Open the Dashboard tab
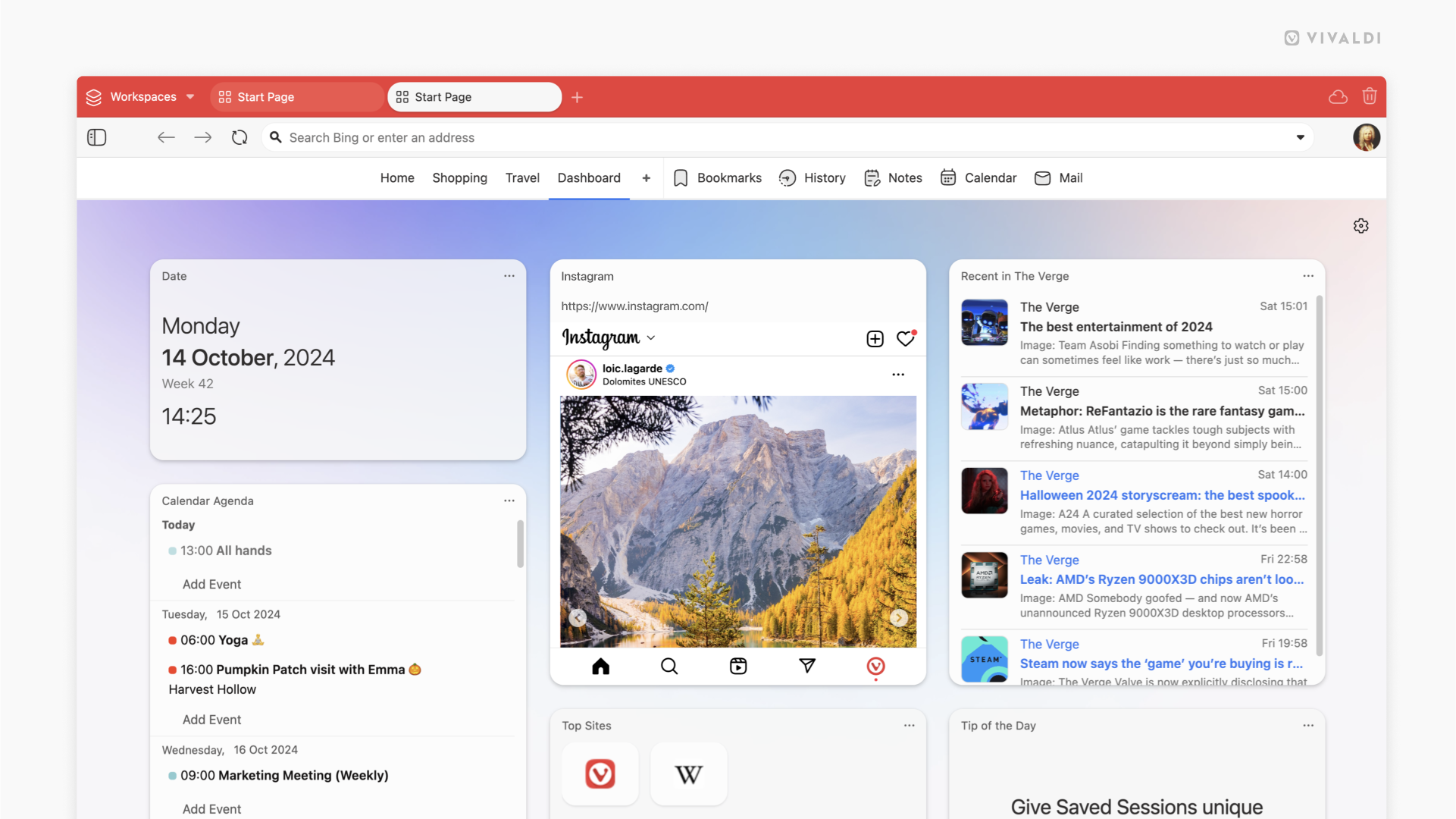 tap(589, 178)
